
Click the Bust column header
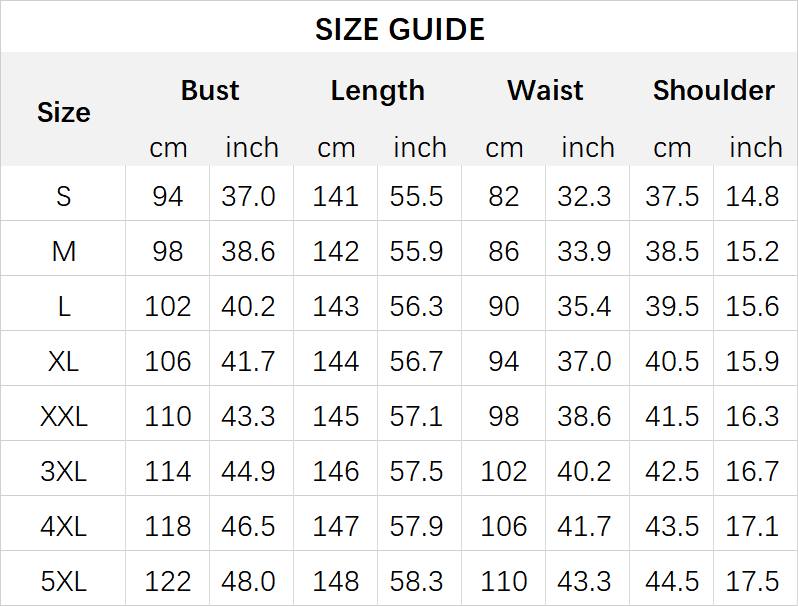210,91
